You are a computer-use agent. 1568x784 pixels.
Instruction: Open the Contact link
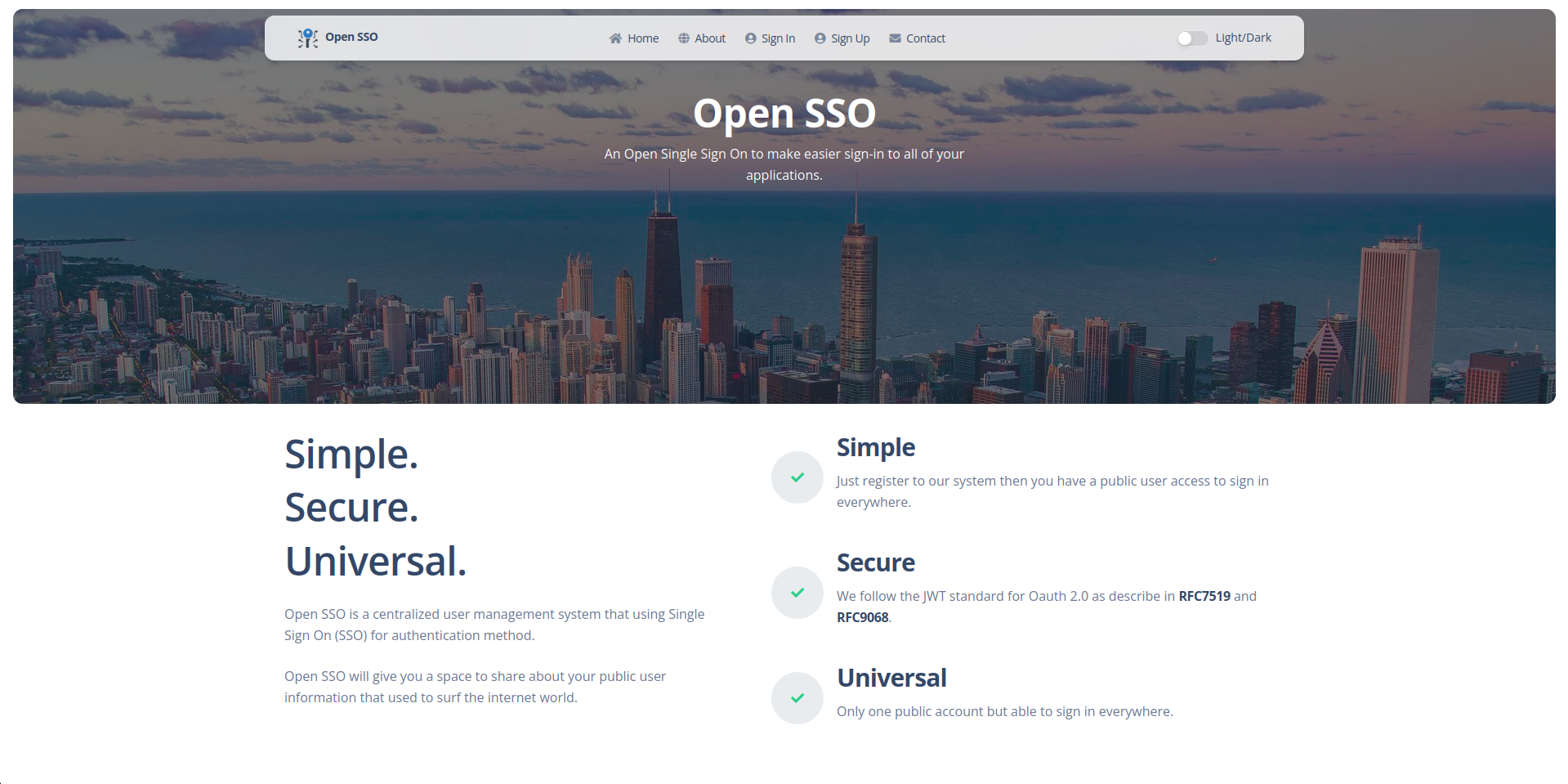point(927,38)
